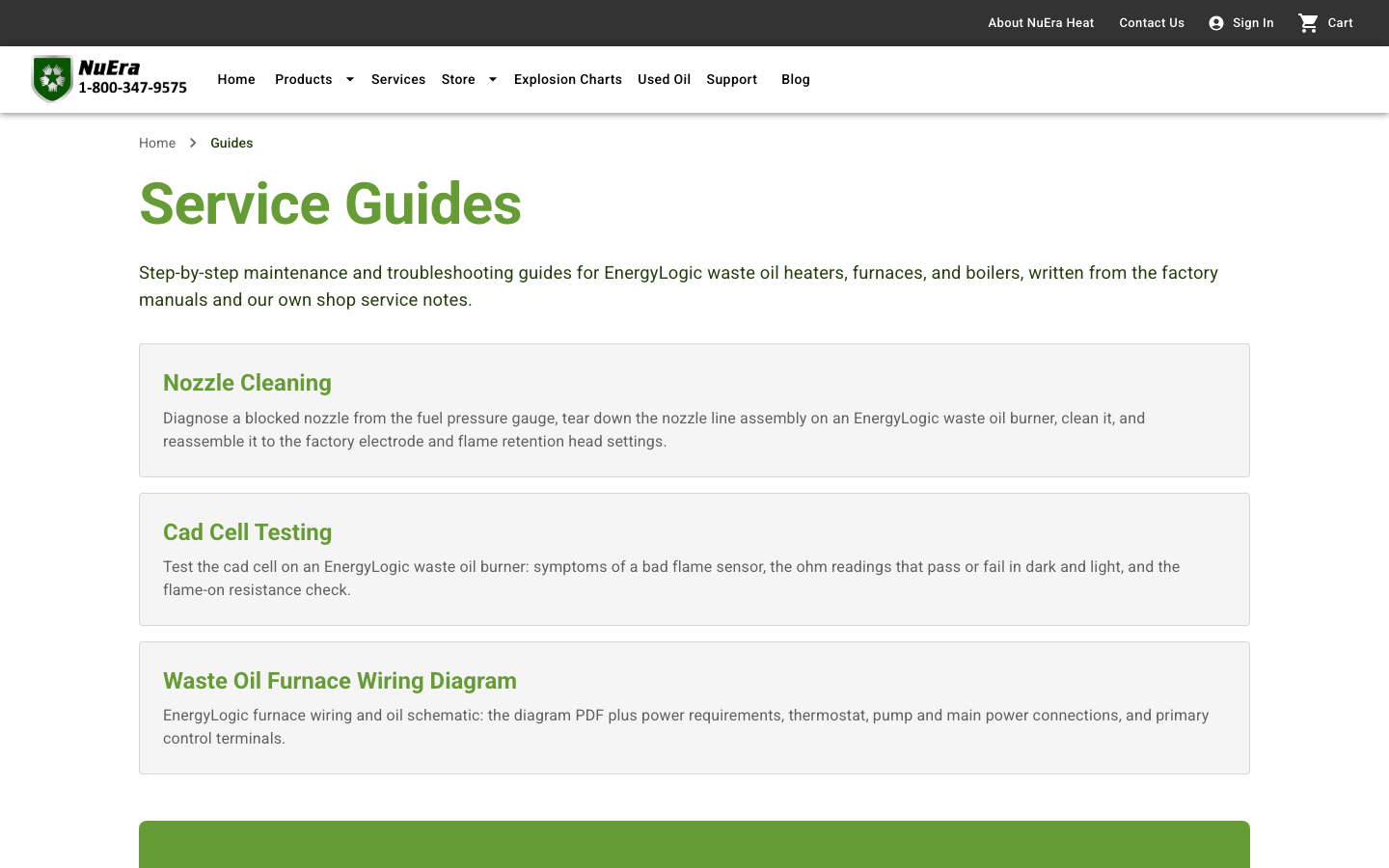The image size is (1389, 868).
Task: Go to Home in main navigation
Action: tap(236, 79)
